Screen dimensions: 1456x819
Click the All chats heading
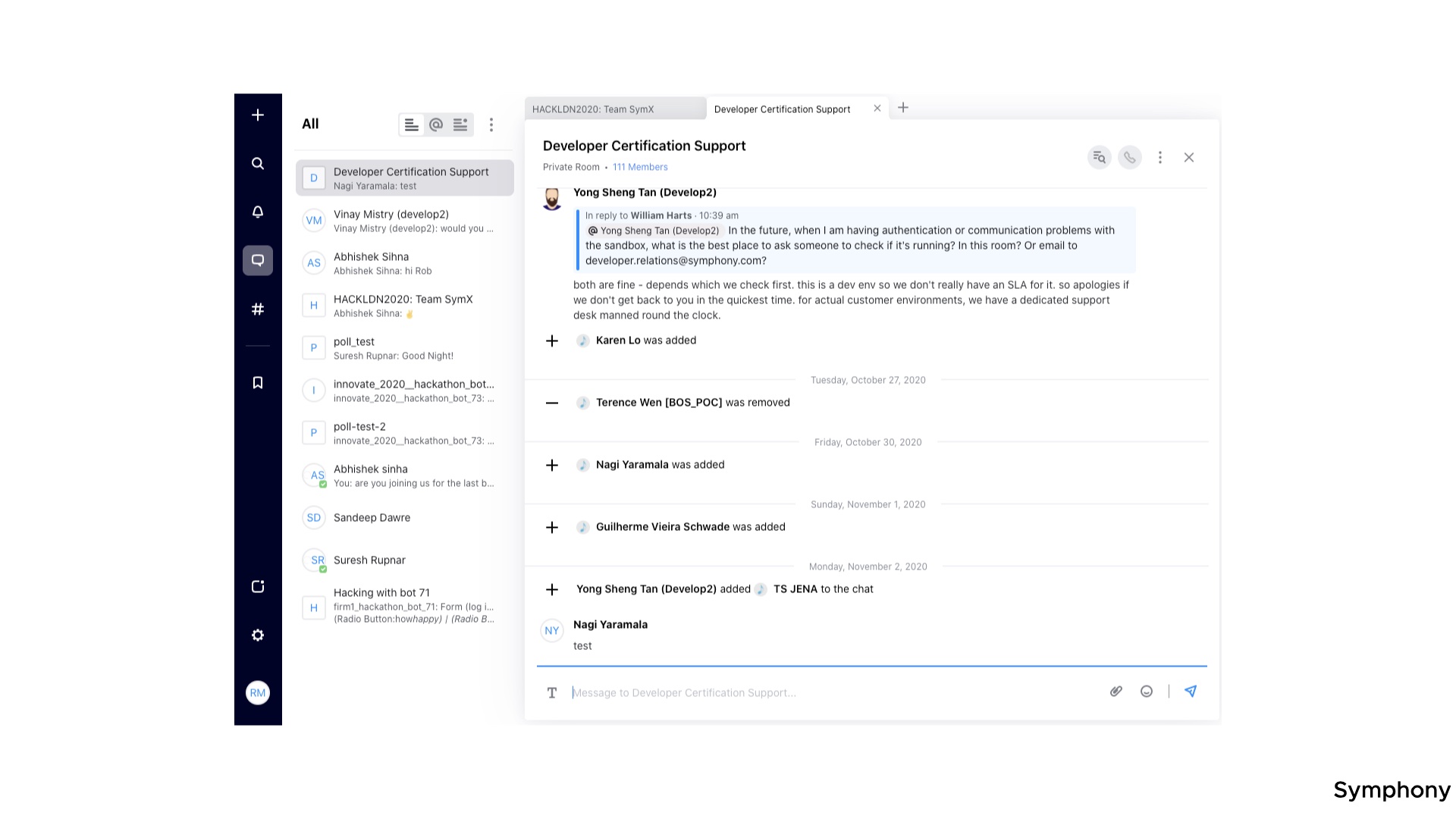click(x=310, y=124)
